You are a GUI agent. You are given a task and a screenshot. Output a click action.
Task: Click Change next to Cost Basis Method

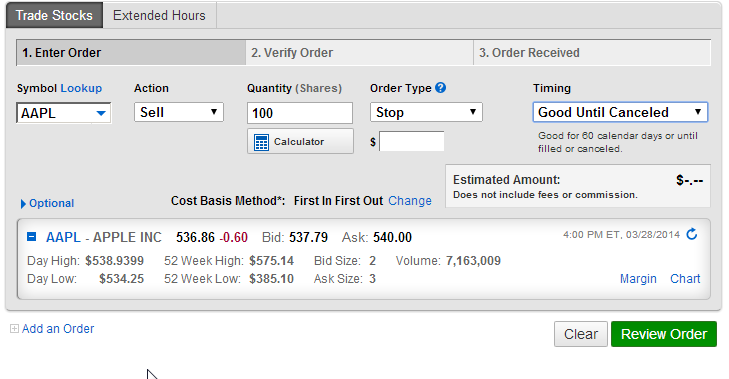click(410, 200)
